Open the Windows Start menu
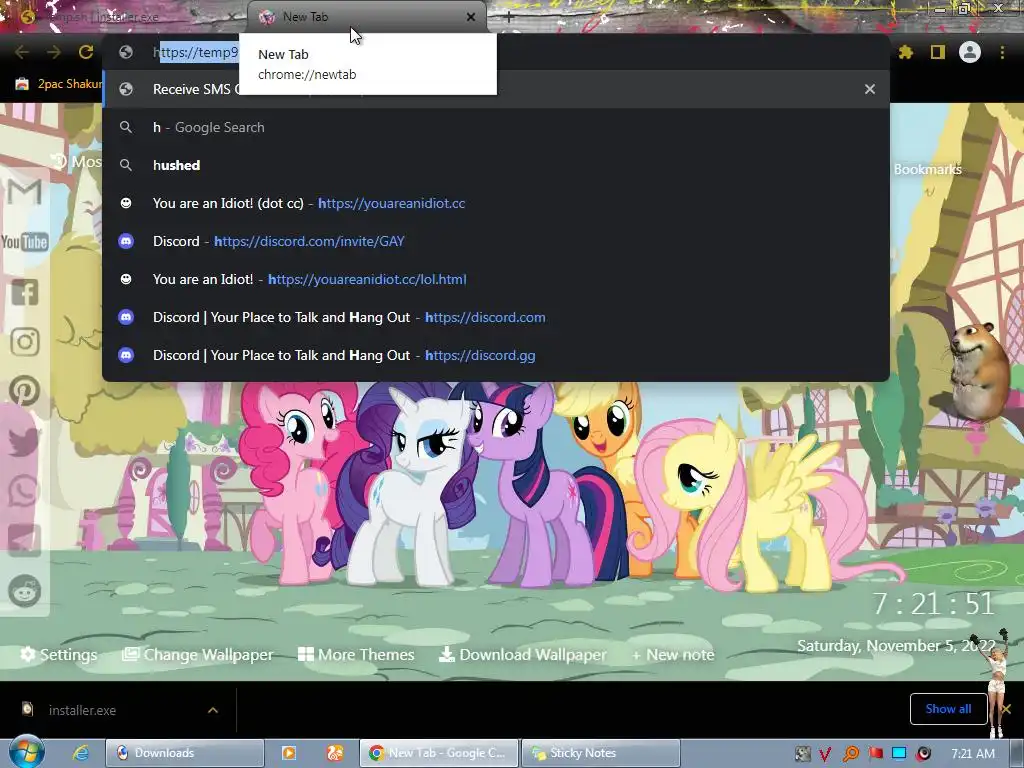This screenshot has height=768, width=1024. (26, 752)
